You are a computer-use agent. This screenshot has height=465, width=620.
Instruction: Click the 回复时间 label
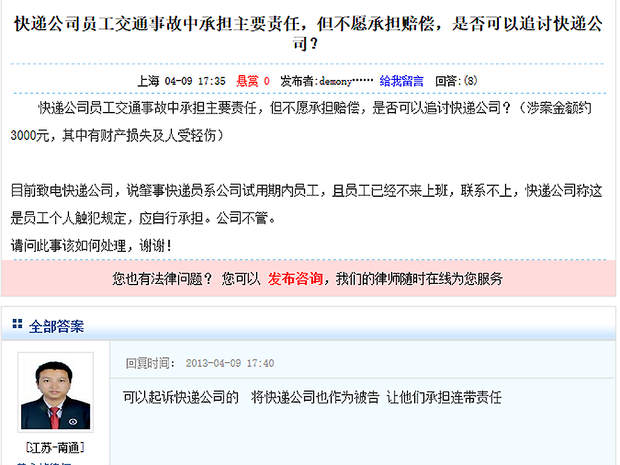point(149,363)
